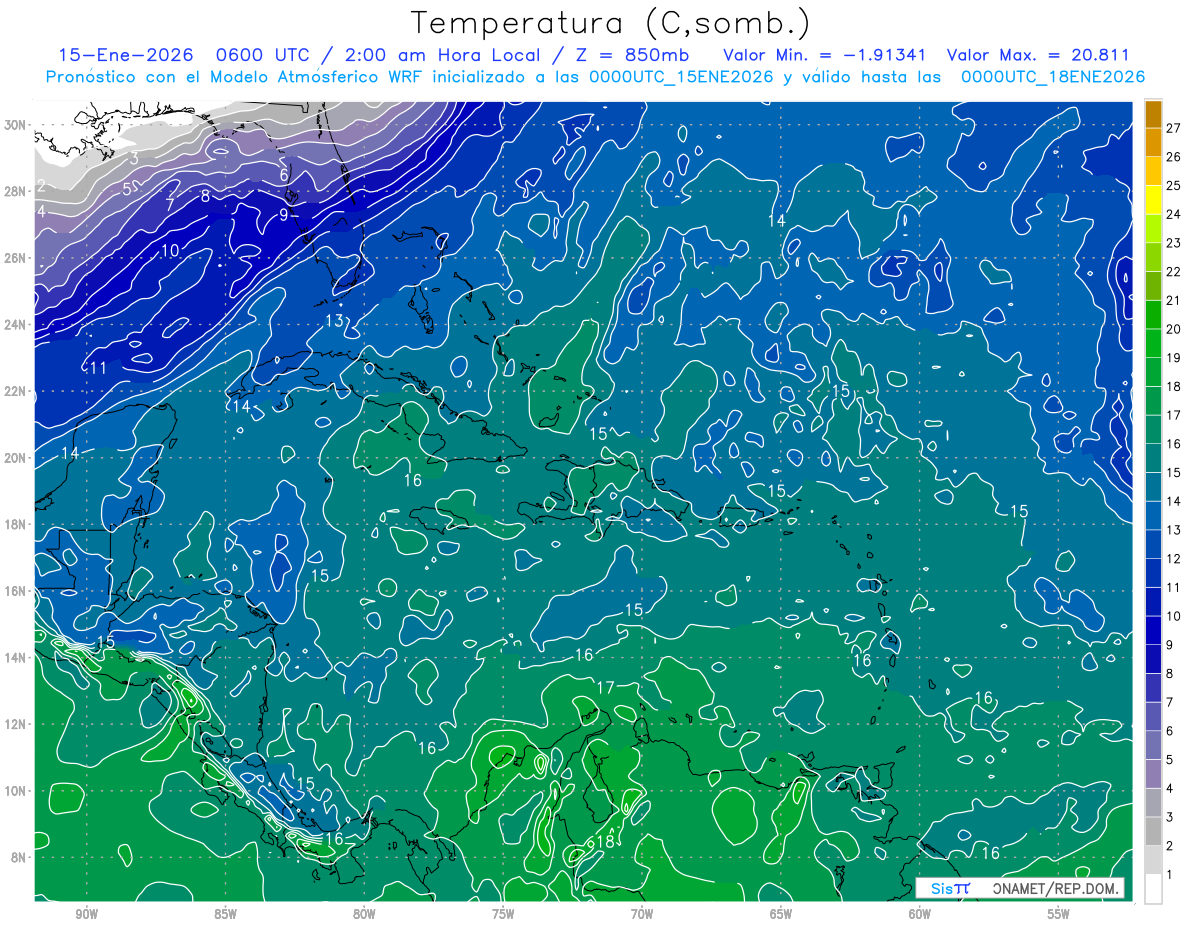Click the "65W" longitude axis label
Viewport: 1200px width, 927px height.
[781, 914]
